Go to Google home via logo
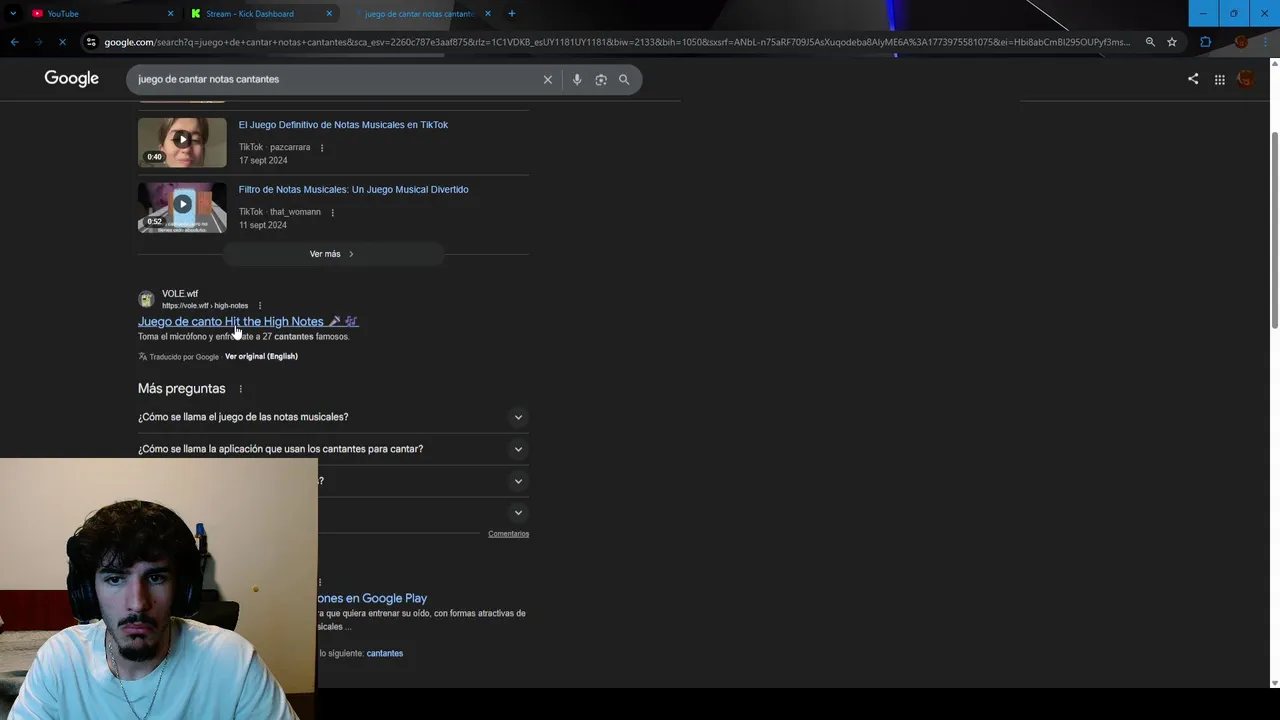Screen dimensions: 1280x720 pos(72,79)
